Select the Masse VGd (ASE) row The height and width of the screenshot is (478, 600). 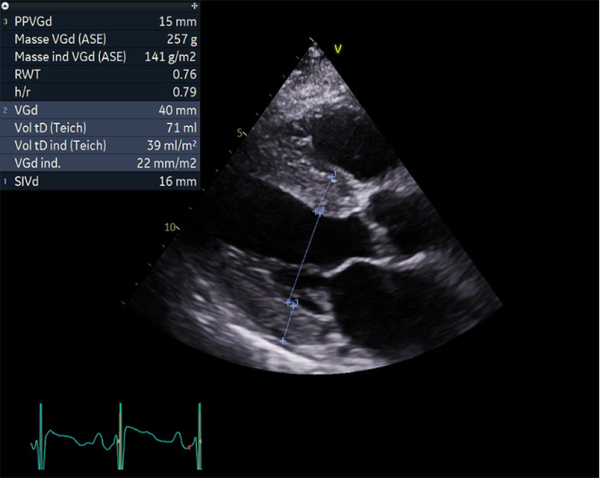click(x=100, y=38)
